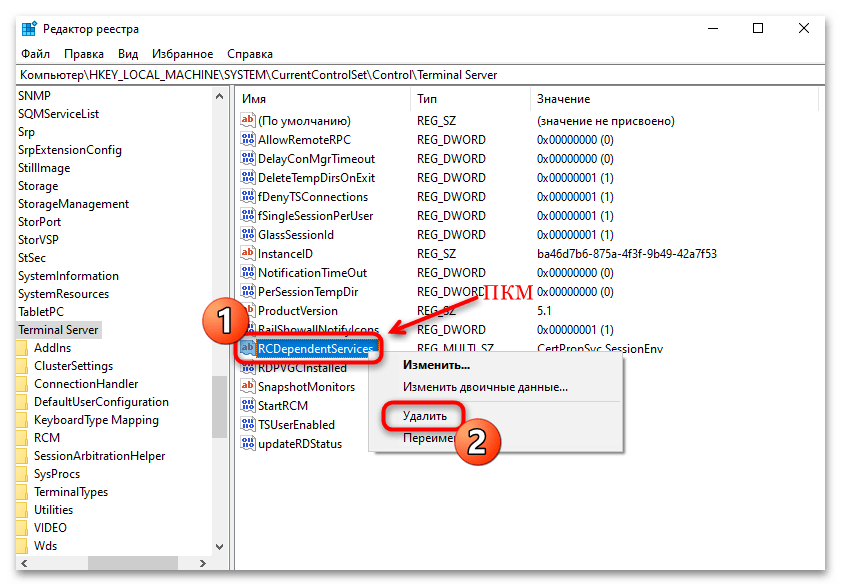Image resolution: width=841 pixels, height=586 pixels.
Task: Click the DWORD icon next to fDenyTSConnections
Action: (247, 196)
